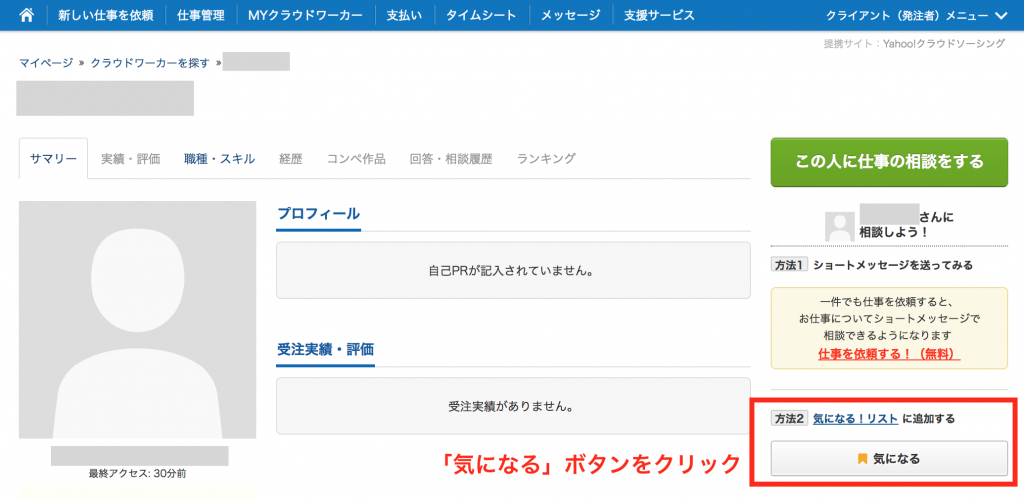Open the 経歴 tab
Image resolution: width=1024 pixels, height=499 pixels.
tap(291, 159)
